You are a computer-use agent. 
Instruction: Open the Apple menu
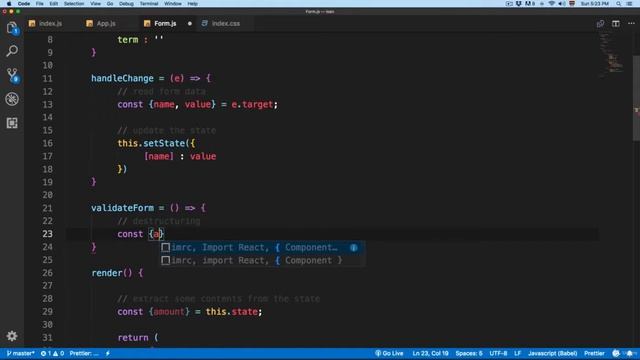click(9, 4)
